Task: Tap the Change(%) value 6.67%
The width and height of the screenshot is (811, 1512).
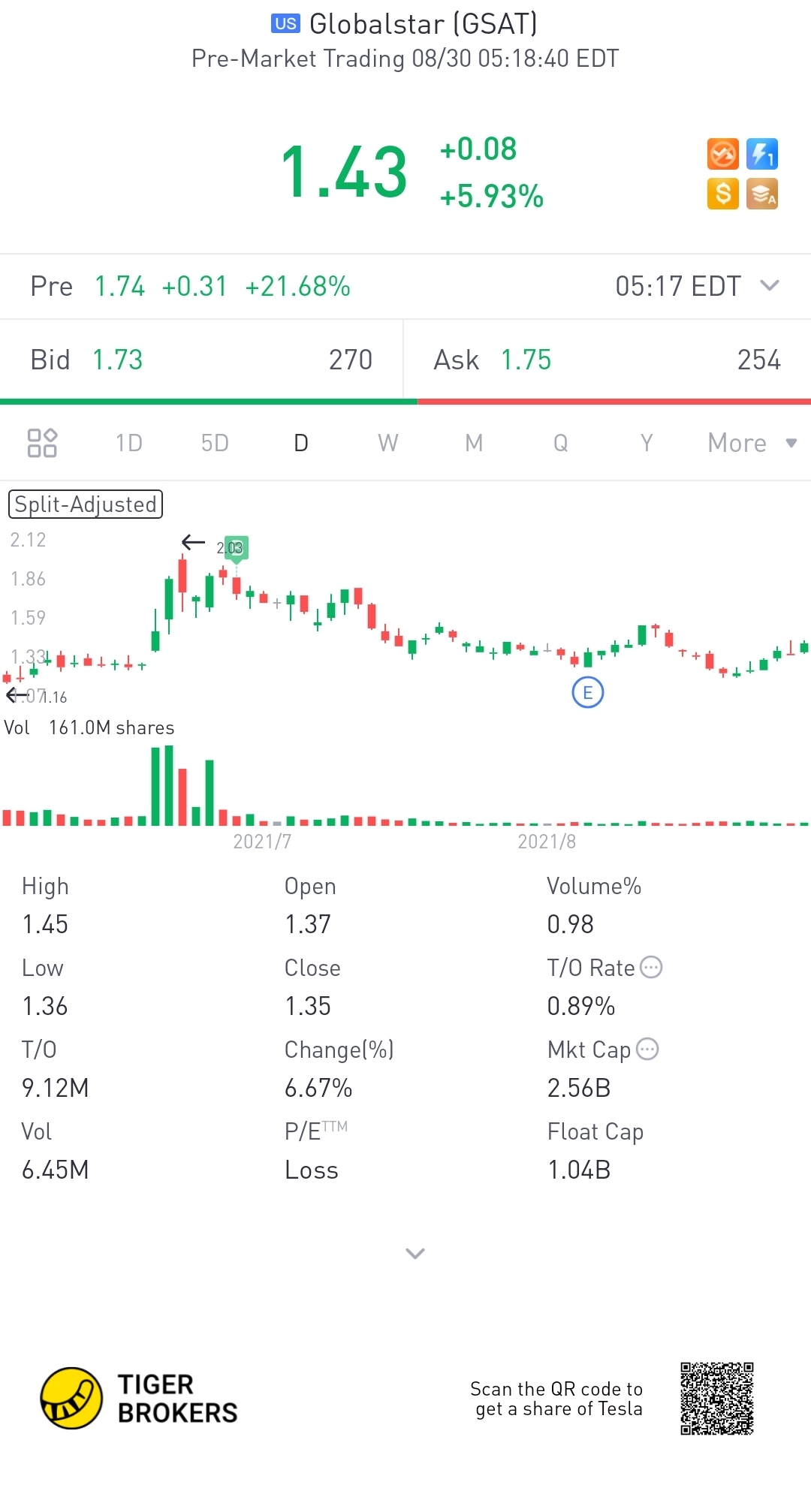Action: (x=318, y=1088)
